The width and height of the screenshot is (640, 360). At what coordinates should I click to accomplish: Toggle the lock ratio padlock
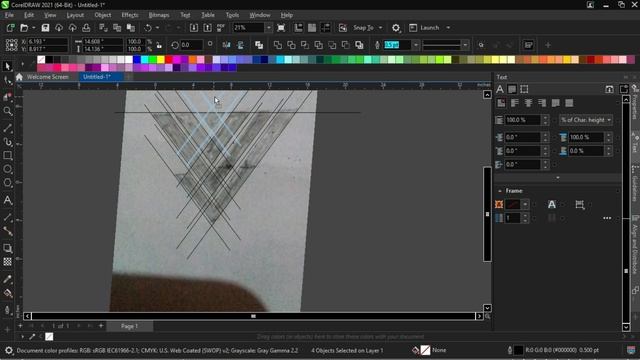click(159, 45)
